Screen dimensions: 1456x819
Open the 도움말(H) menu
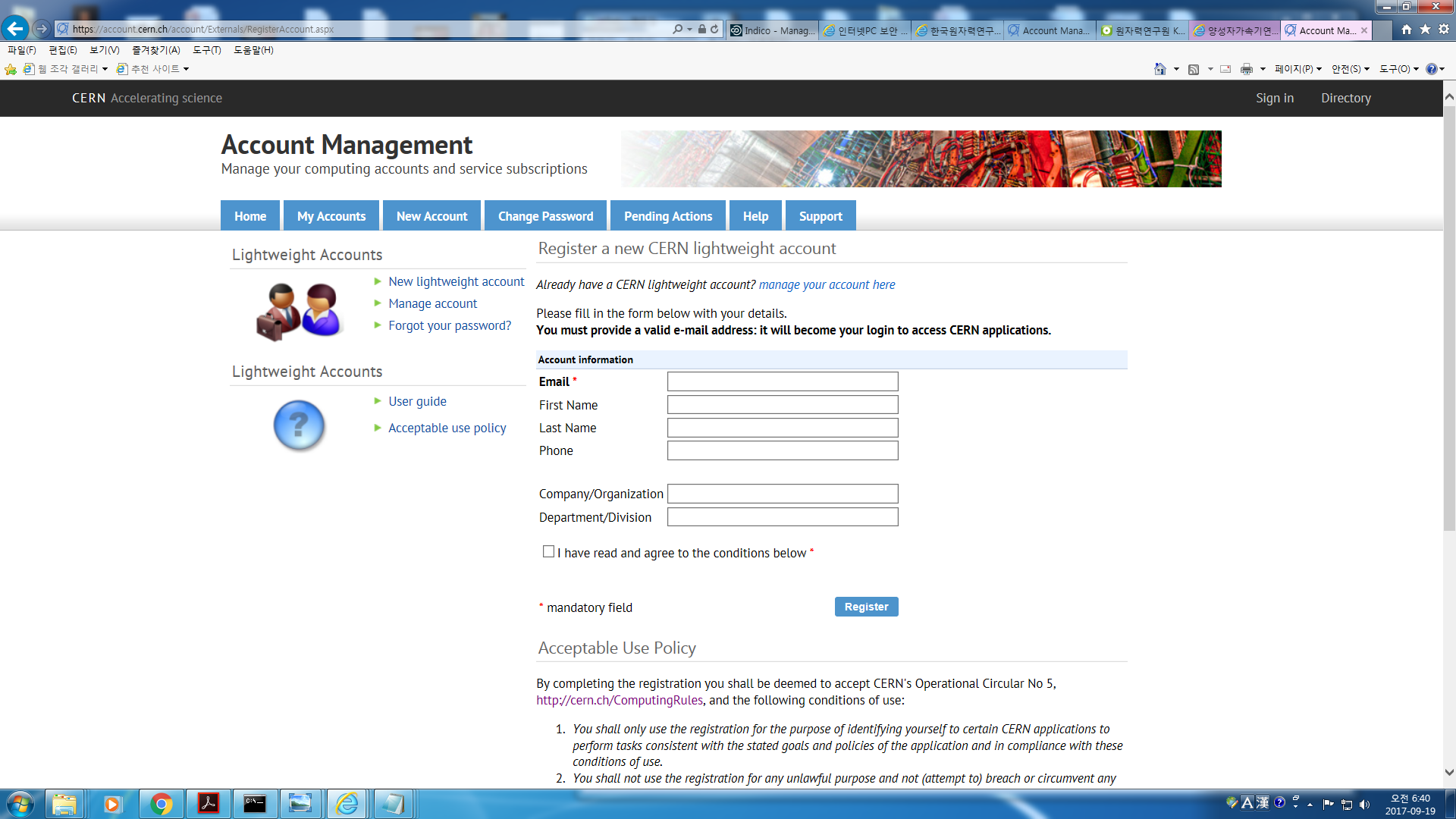coord(253,50)
